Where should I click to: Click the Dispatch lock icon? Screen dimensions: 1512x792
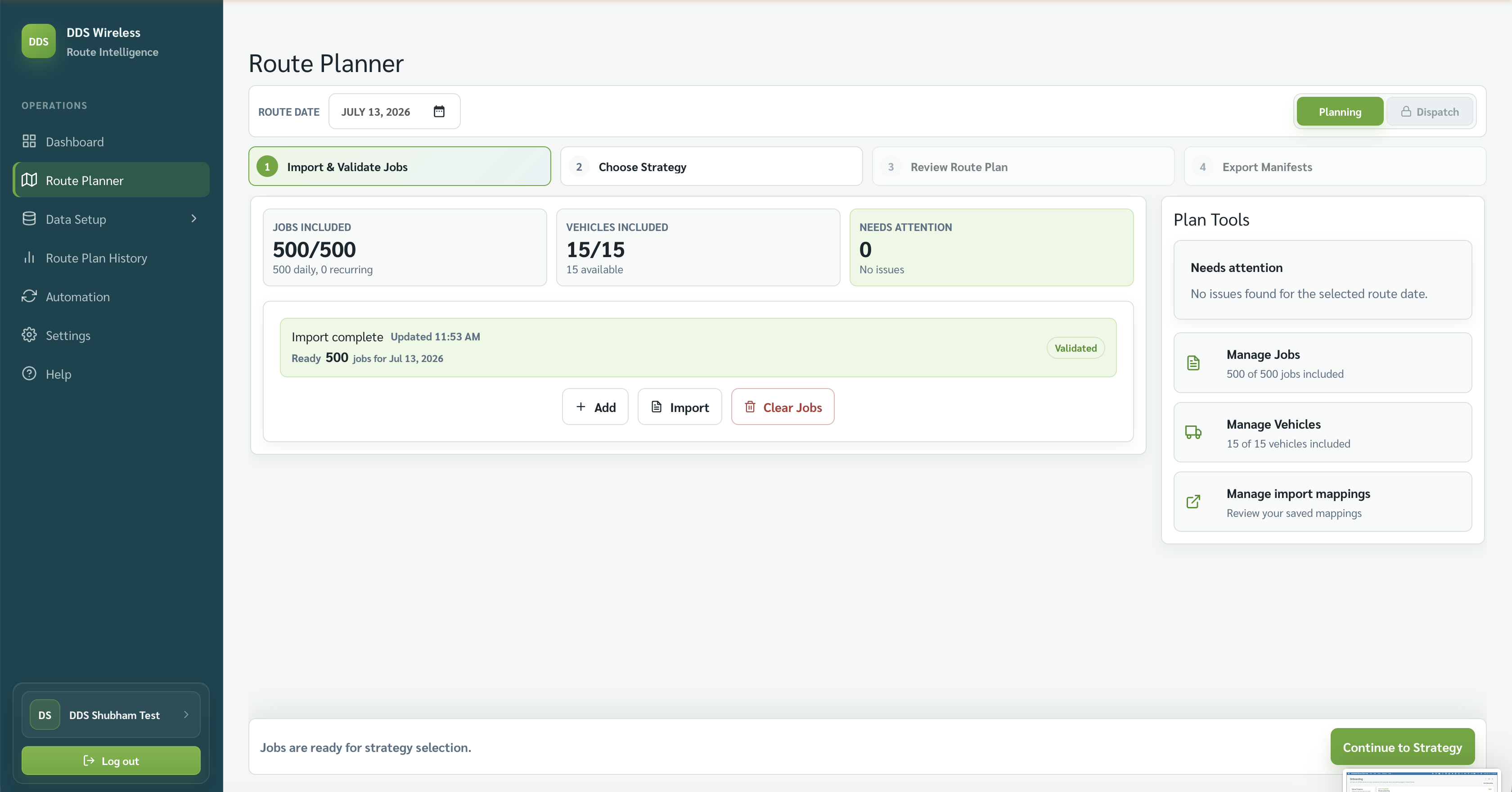click(x=1406, y=112)
